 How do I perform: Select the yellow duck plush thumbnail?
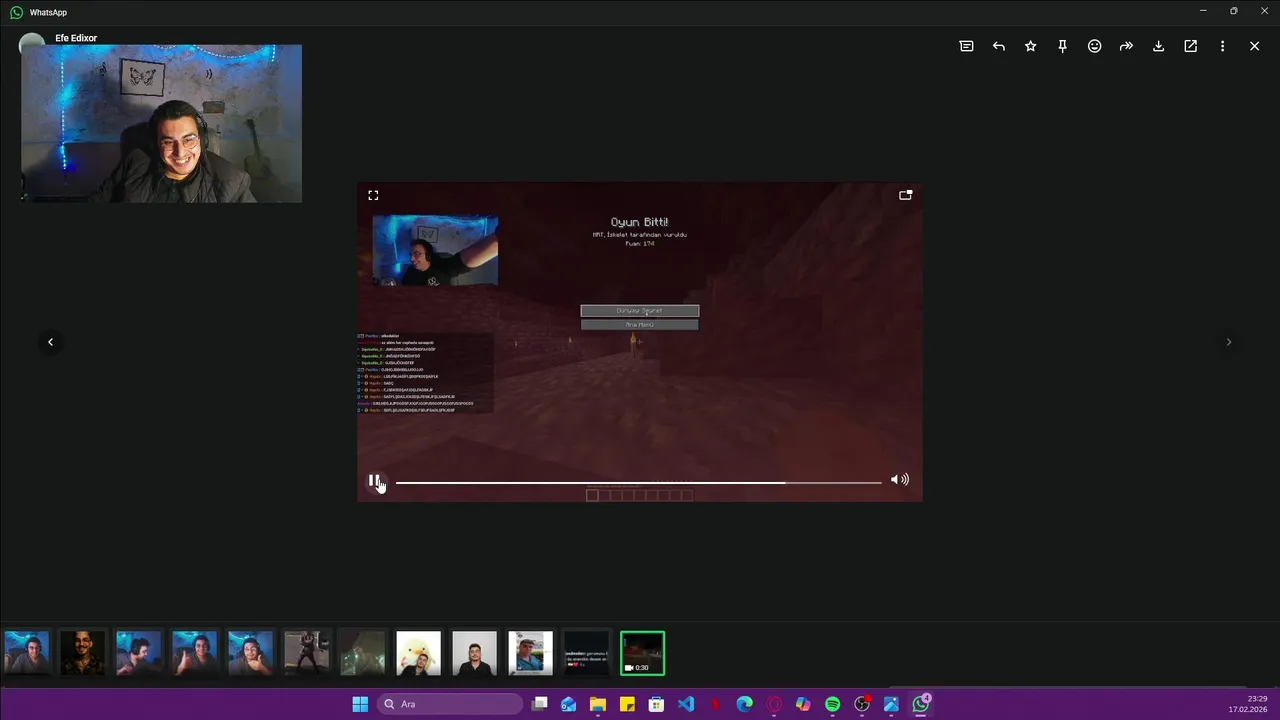tap(418, 653)
